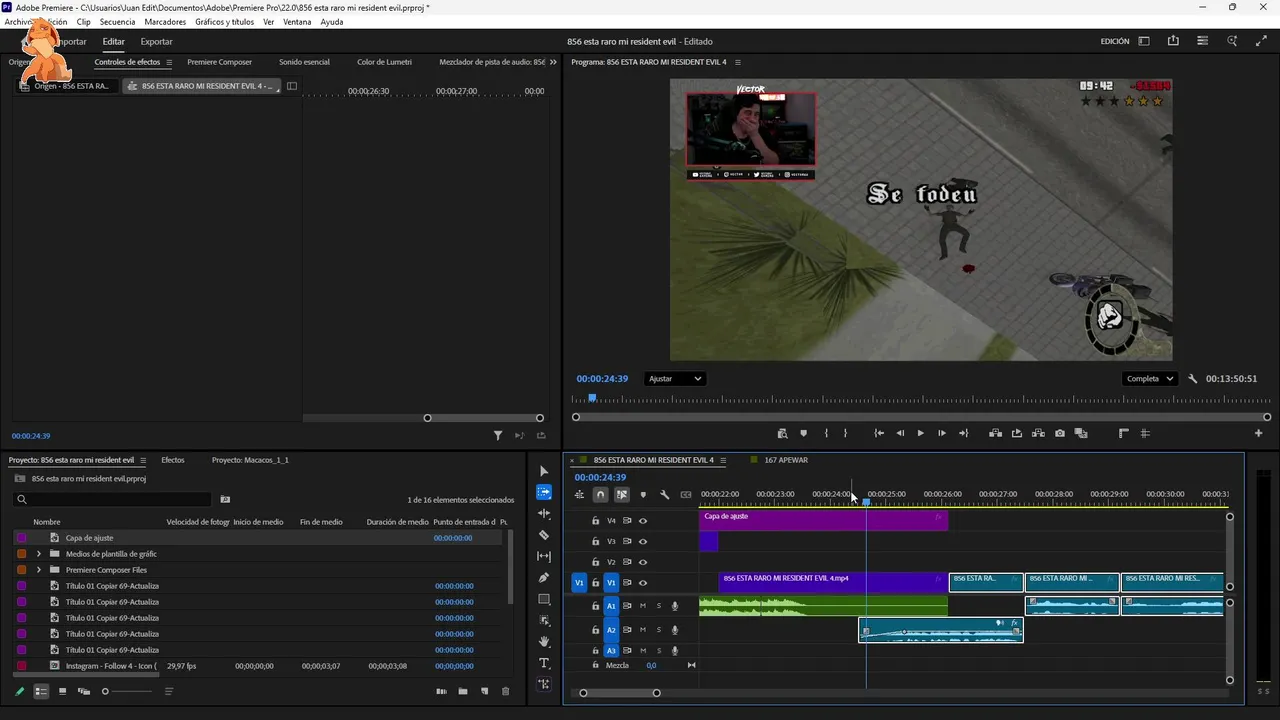Click Lift button in Program monitor
This screenshot has width=1280, height=720.
coord(995,433)
